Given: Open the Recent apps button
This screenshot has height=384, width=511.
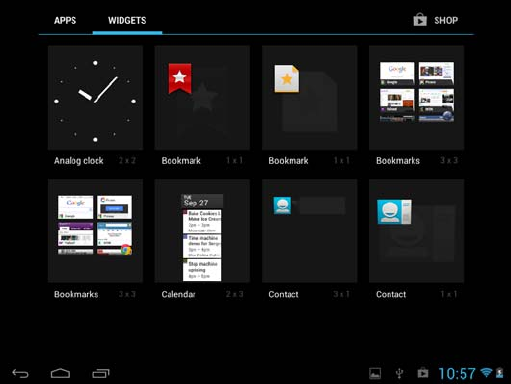Looking at the screenshot, I should [101, 373].
